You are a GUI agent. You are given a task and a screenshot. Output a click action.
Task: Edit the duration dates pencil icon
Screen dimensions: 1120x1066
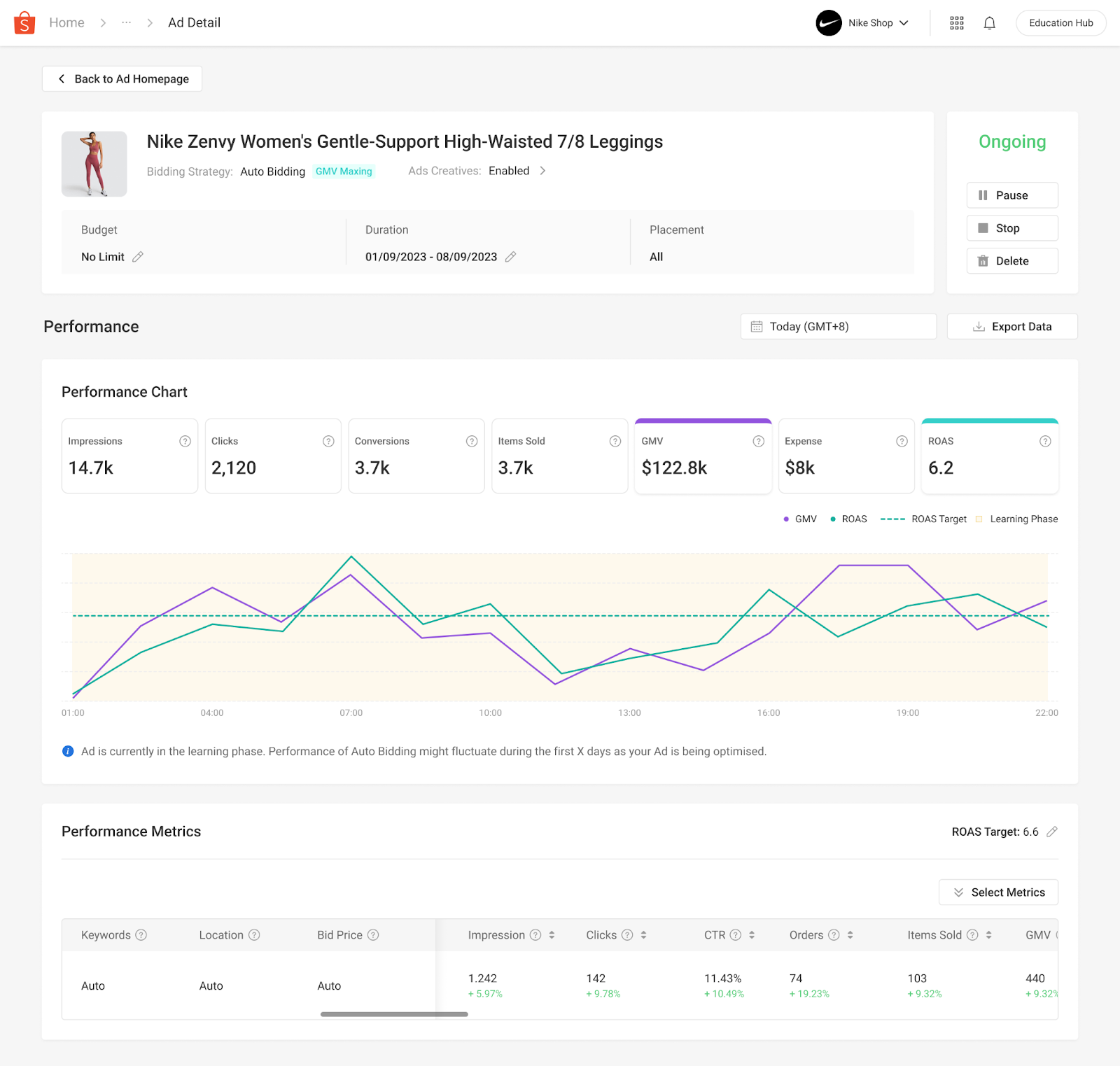(511, 257)
